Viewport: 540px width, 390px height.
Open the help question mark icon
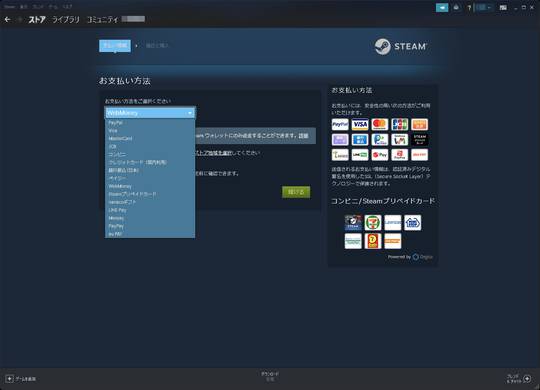[469, 8]
